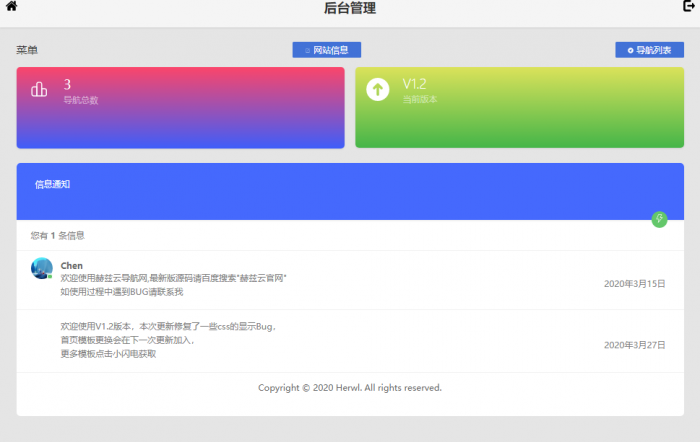Open the 网站信息 button
Screen dimensions: 700x442
tap(326, 50)
